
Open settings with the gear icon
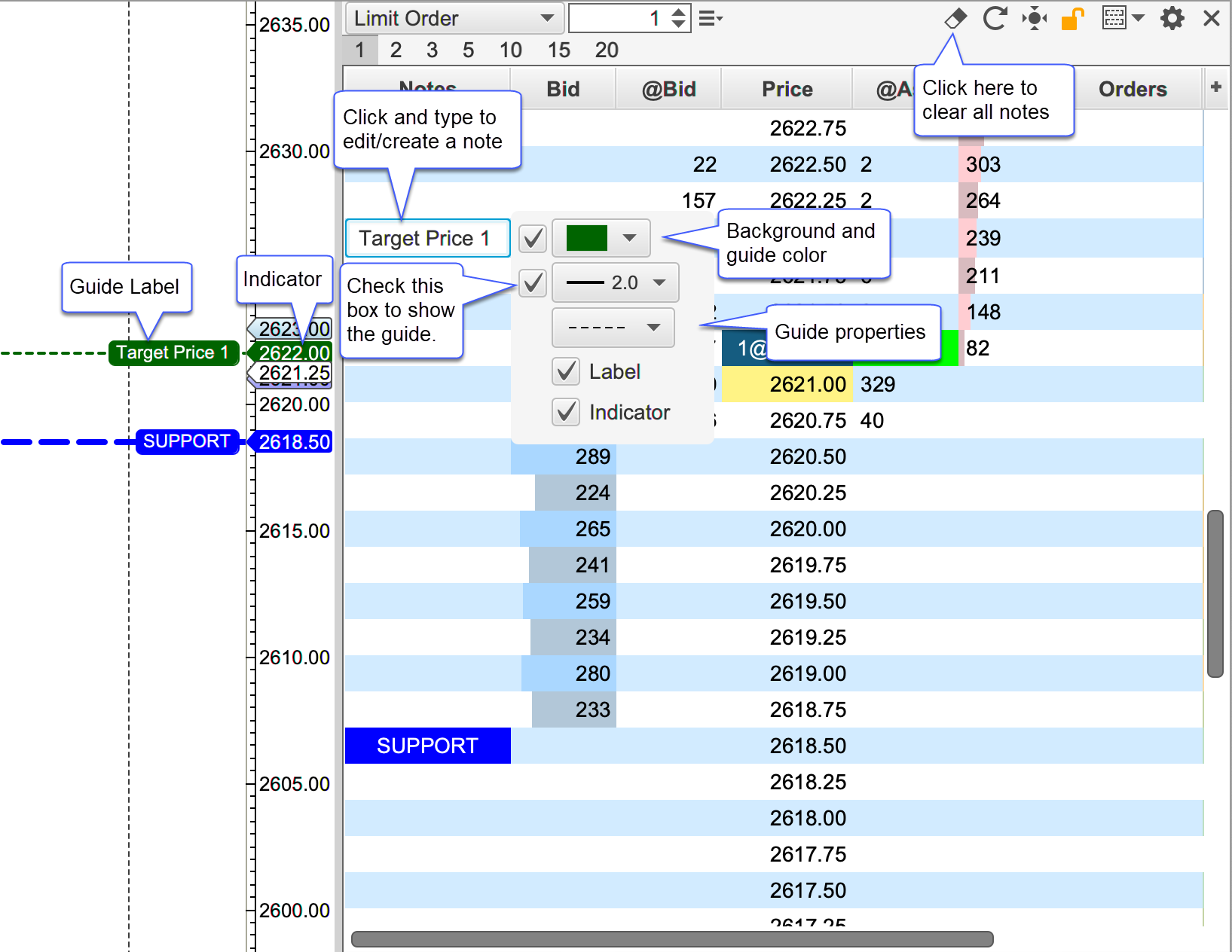point(1172,18)
